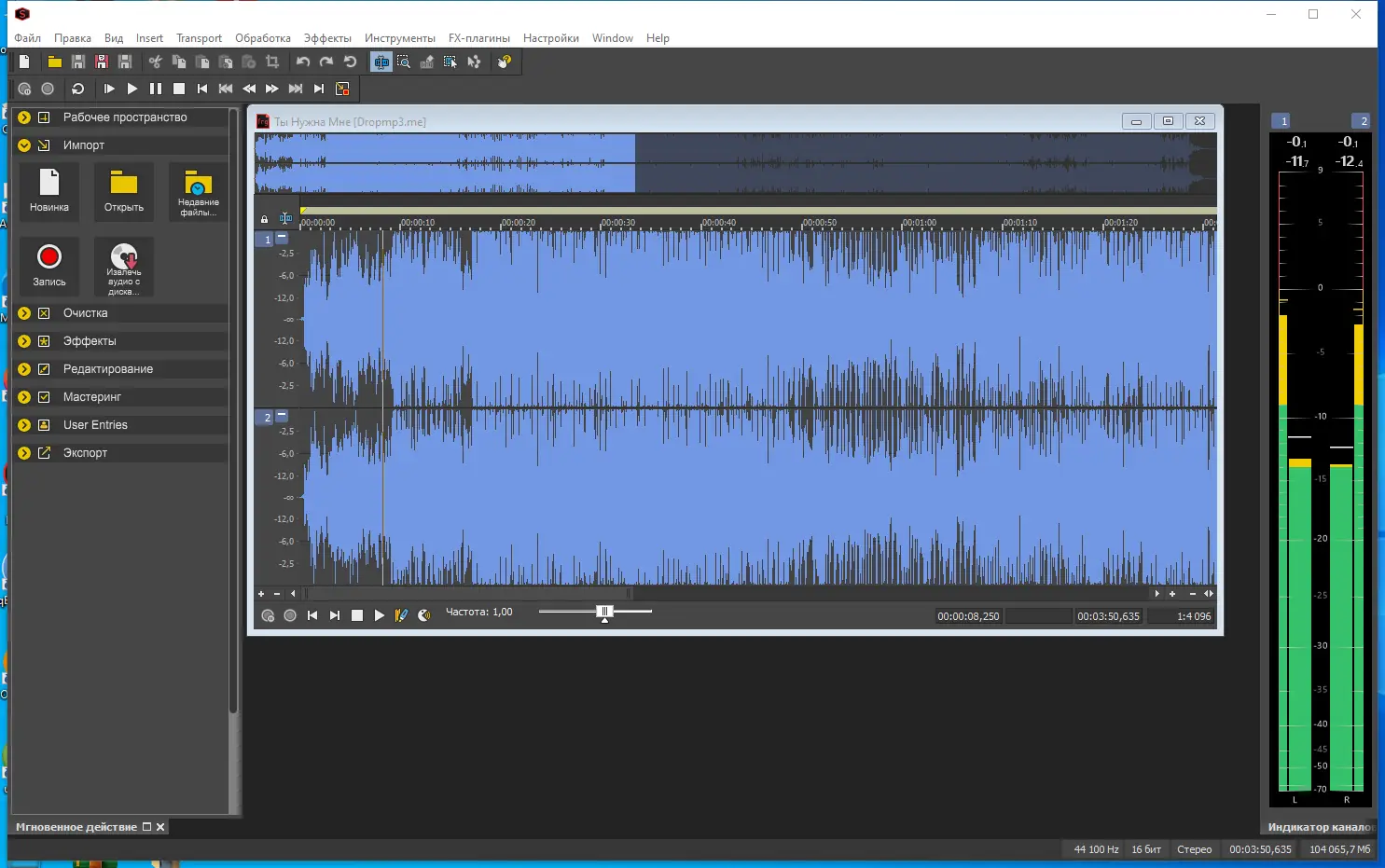Viewport: 1385px width, 868px height.
Task: Open the Запись (Record) panel icon
Action: coord(49,266)
